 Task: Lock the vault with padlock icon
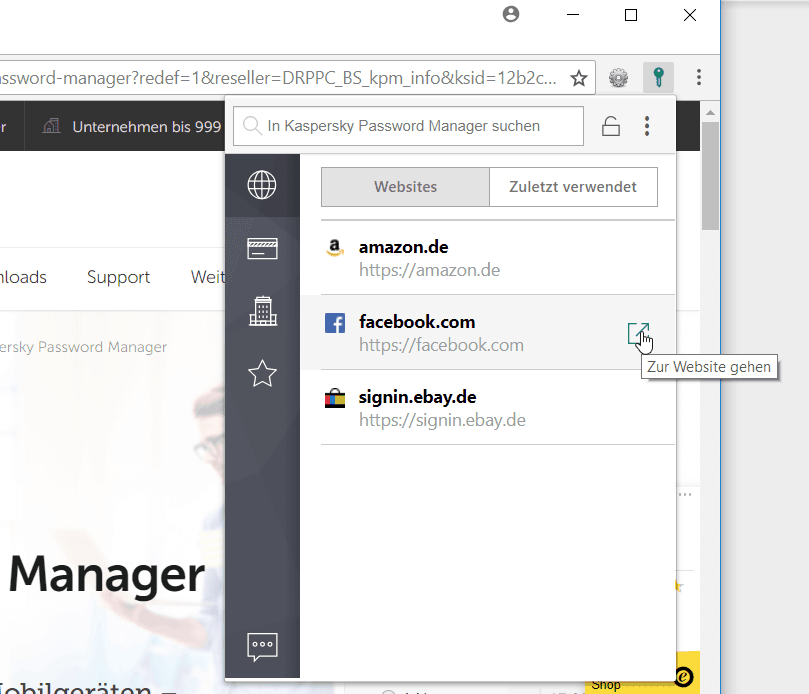(610, 126)
